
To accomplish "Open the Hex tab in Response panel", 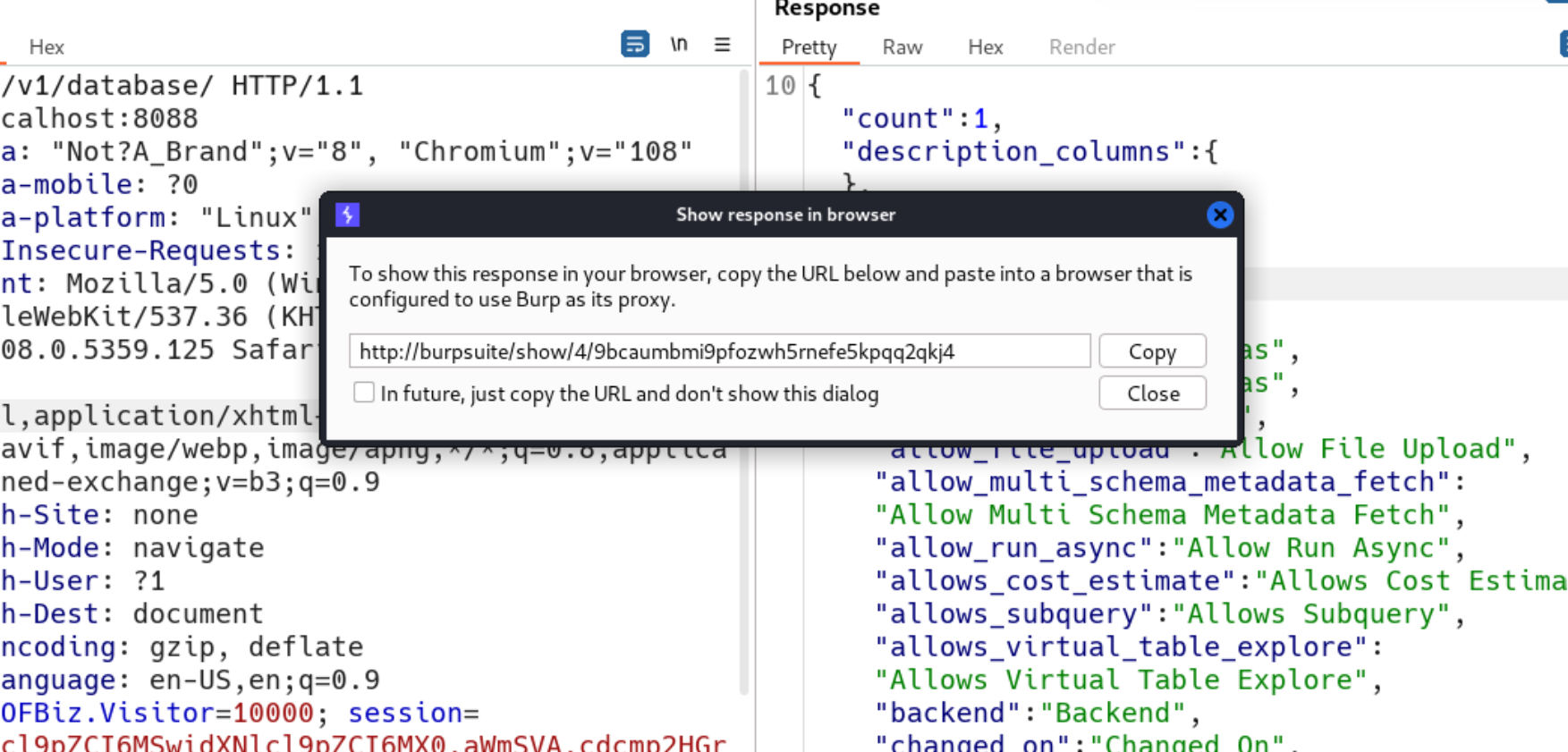I will [985, 46].
